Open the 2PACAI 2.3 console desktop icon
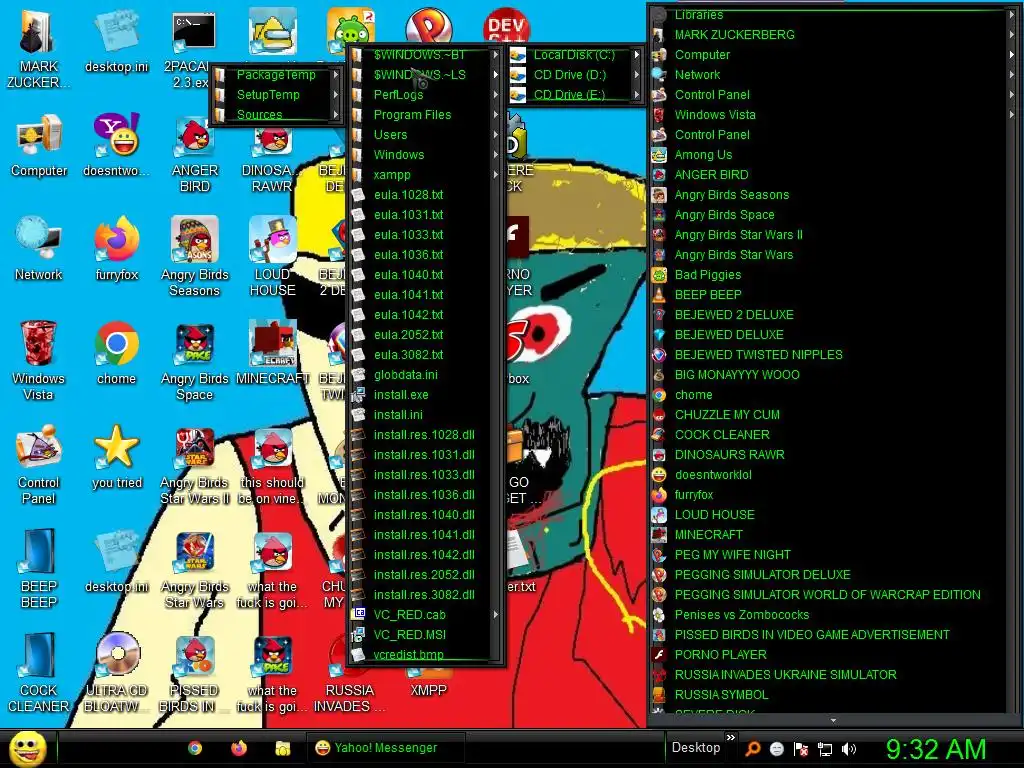The image size is (1024, 768). tap(195, 48)
